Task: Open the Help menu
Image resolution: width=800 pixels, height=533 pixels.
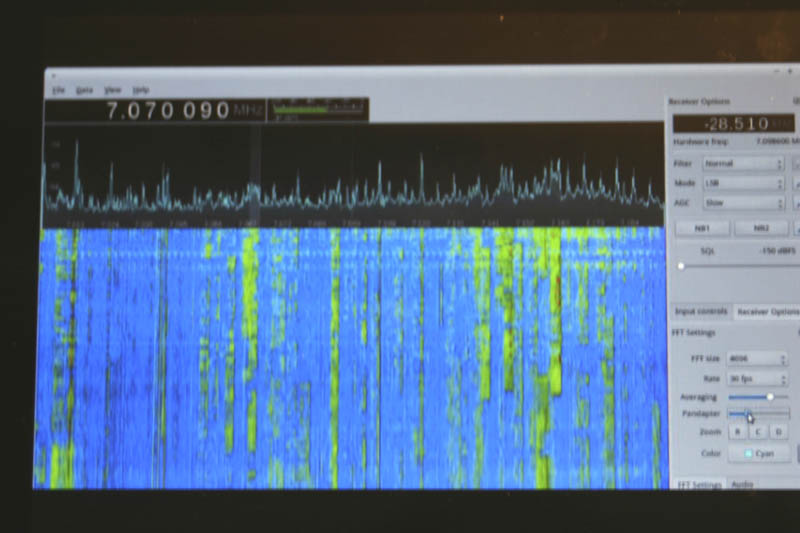Action: (141, 90)
